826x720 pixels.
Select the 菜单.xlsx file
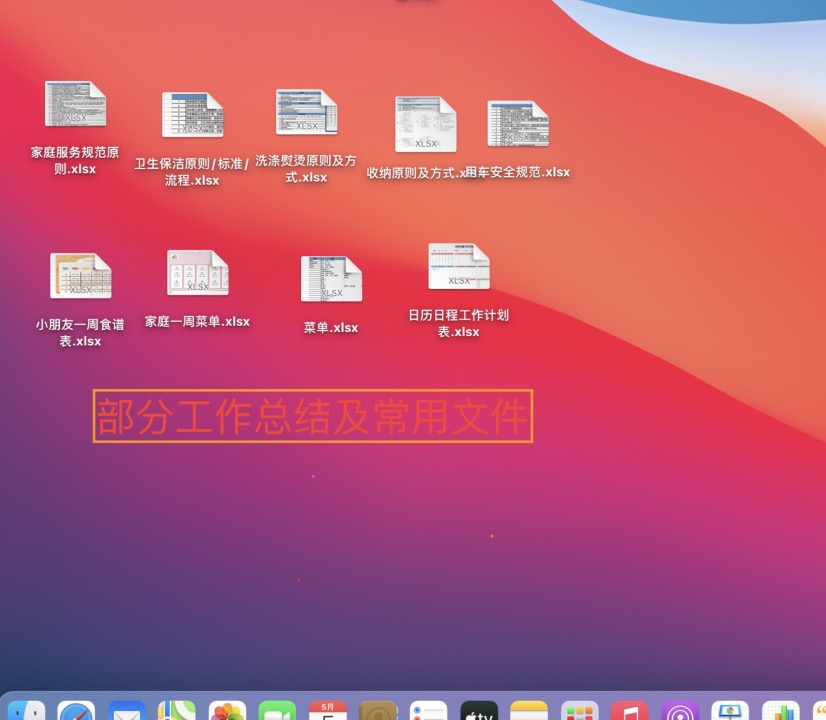(x=331, y=279)
